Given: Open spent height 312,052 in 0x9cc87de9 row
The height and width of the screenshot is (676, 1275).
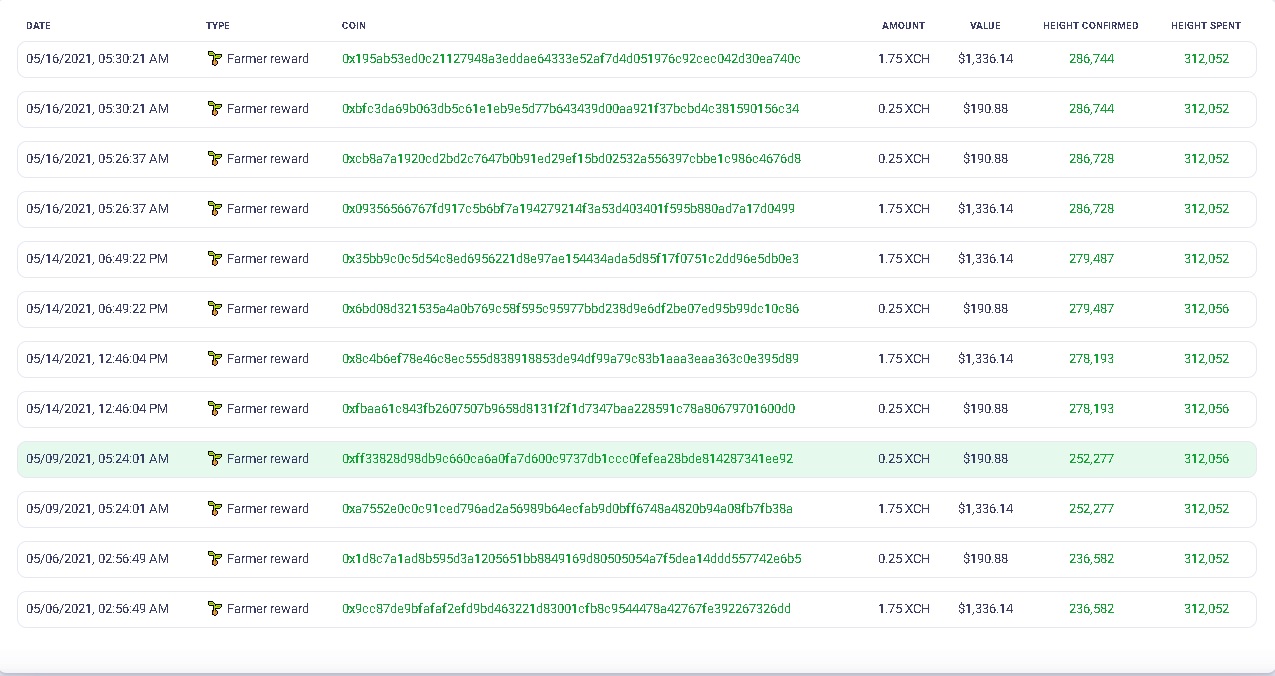Looking at the screenshot, I should 1206,609.
